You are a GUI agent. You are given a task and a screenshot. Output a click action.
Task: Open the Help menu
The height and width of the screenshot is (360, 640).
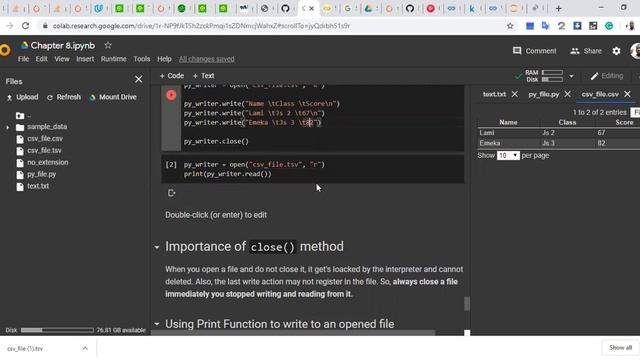pyautogui.click(x=164, y=59)
